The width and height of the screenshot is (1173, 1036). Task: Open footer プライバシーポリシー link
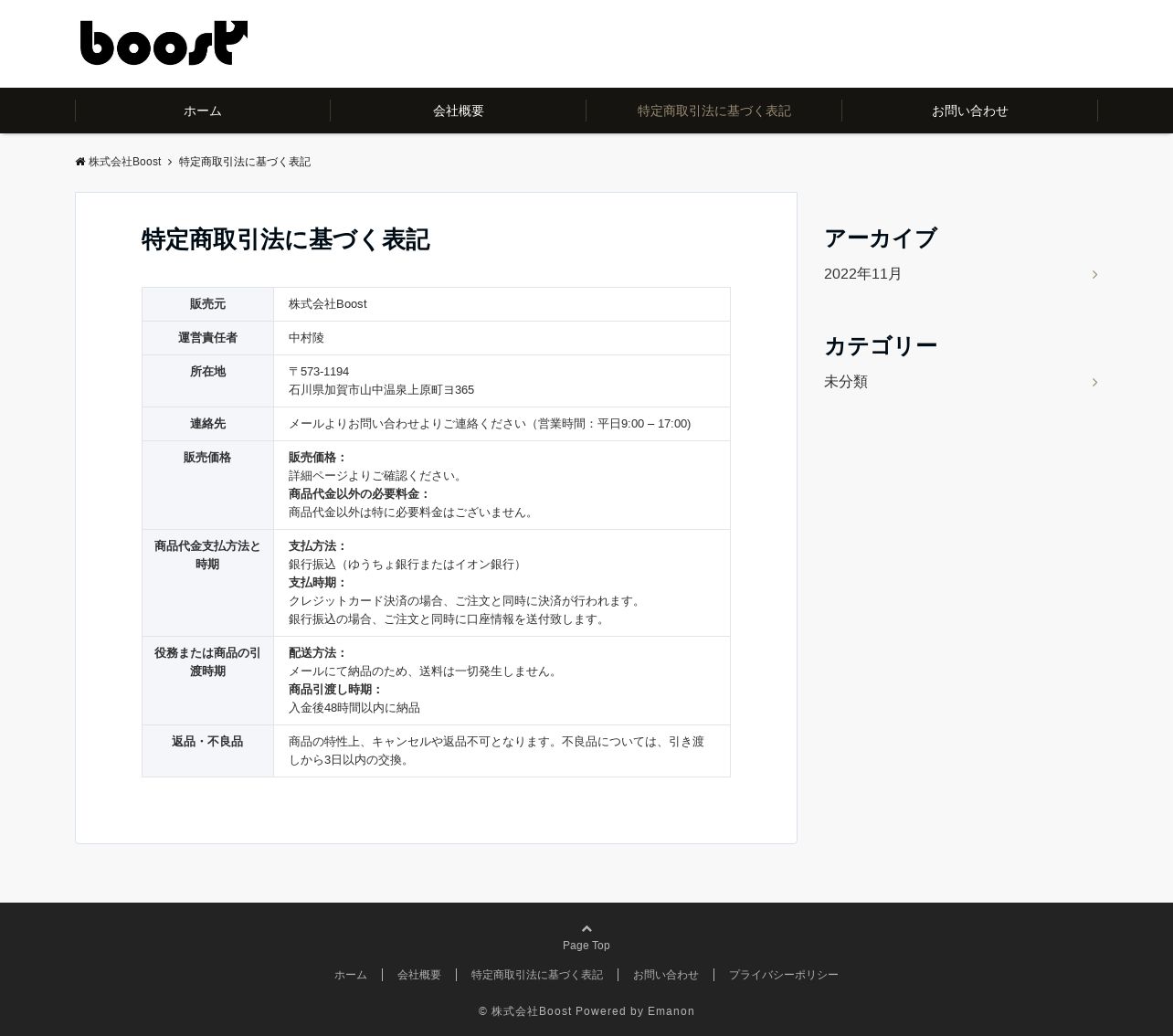click(784, 975)
